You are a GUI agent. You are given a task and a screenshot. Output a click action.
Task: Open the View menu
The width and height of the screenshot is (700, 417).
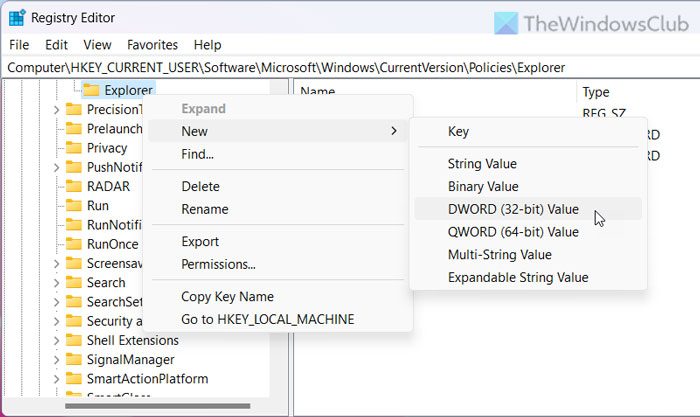click(x=97, y=45)
